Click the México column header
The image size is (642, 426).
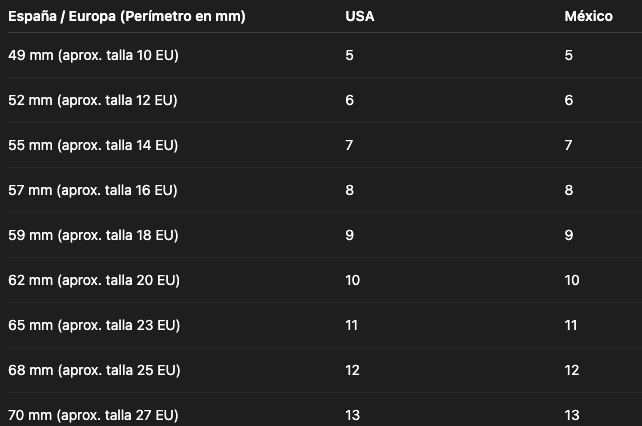[x=588, y=16]
